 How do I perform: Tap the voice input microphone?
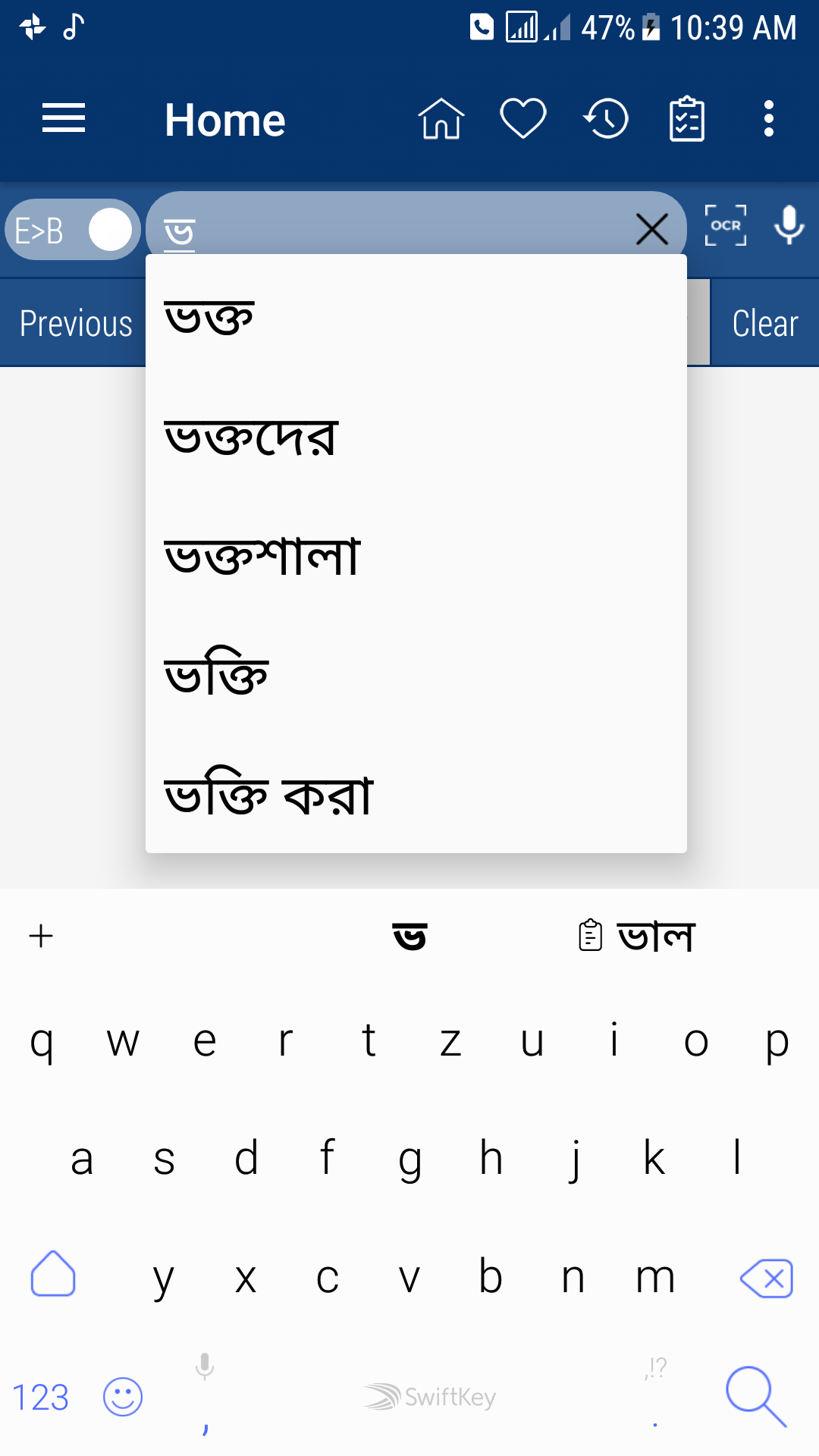(789, 226)
